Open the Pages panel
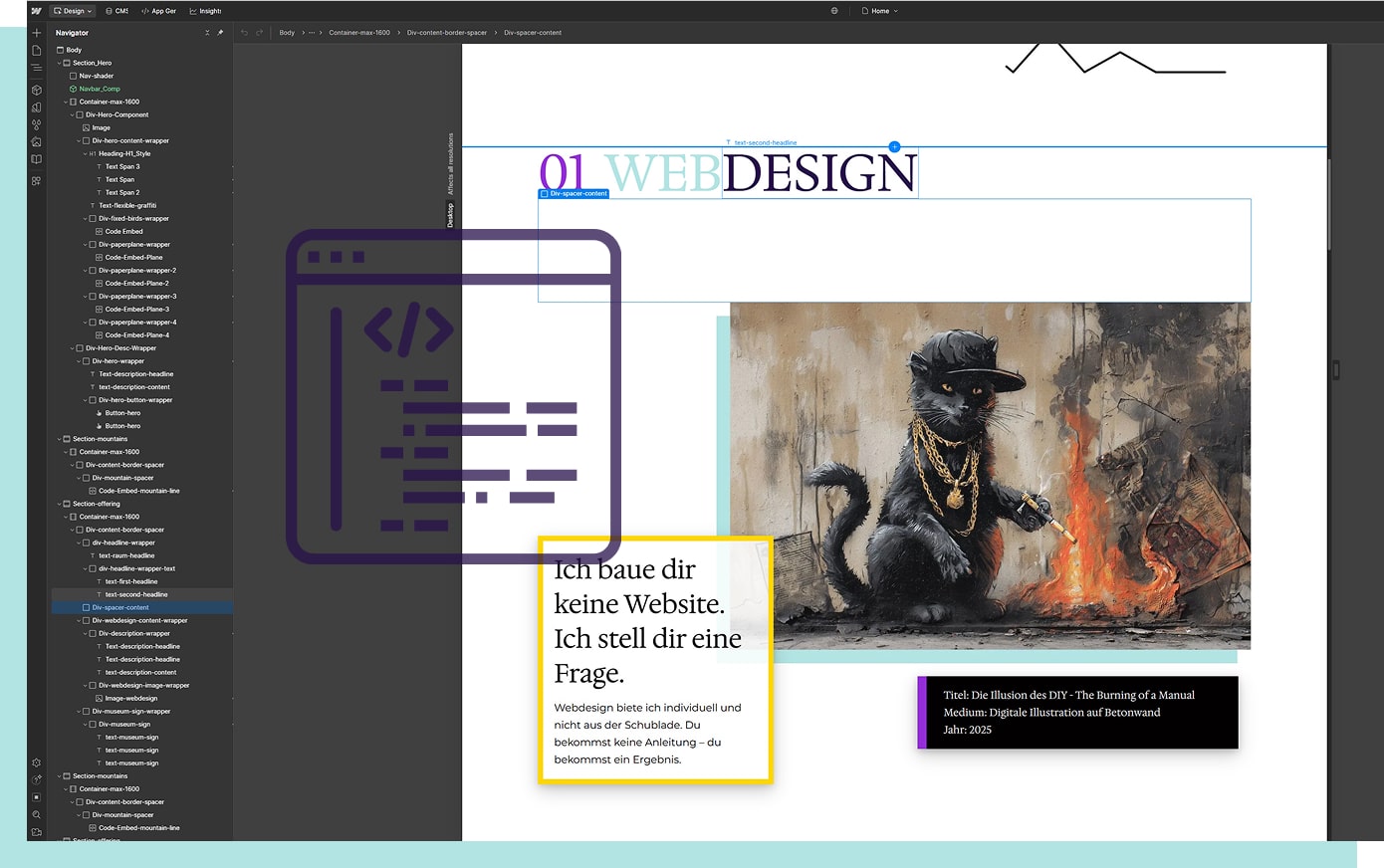Image resolution: width=1384 pixels, height=868 pixels. click(x=36, y=50)
